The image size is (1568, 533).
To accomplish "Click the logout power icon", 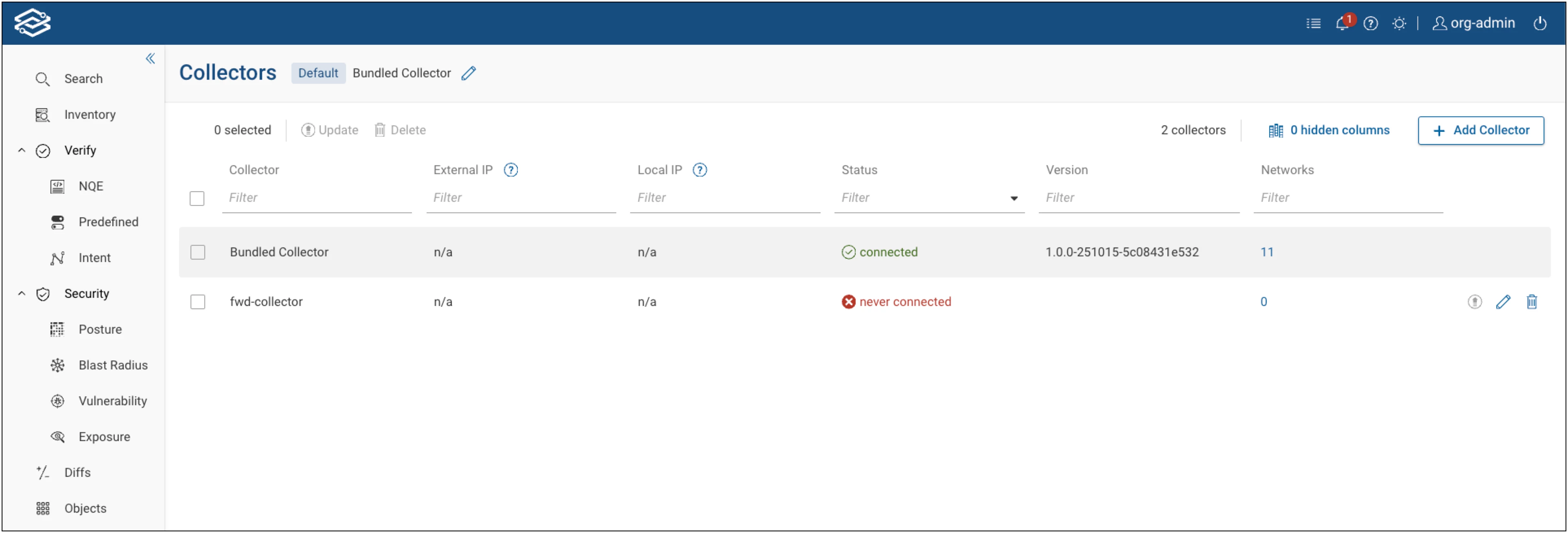I will [x=1540, y=24].
